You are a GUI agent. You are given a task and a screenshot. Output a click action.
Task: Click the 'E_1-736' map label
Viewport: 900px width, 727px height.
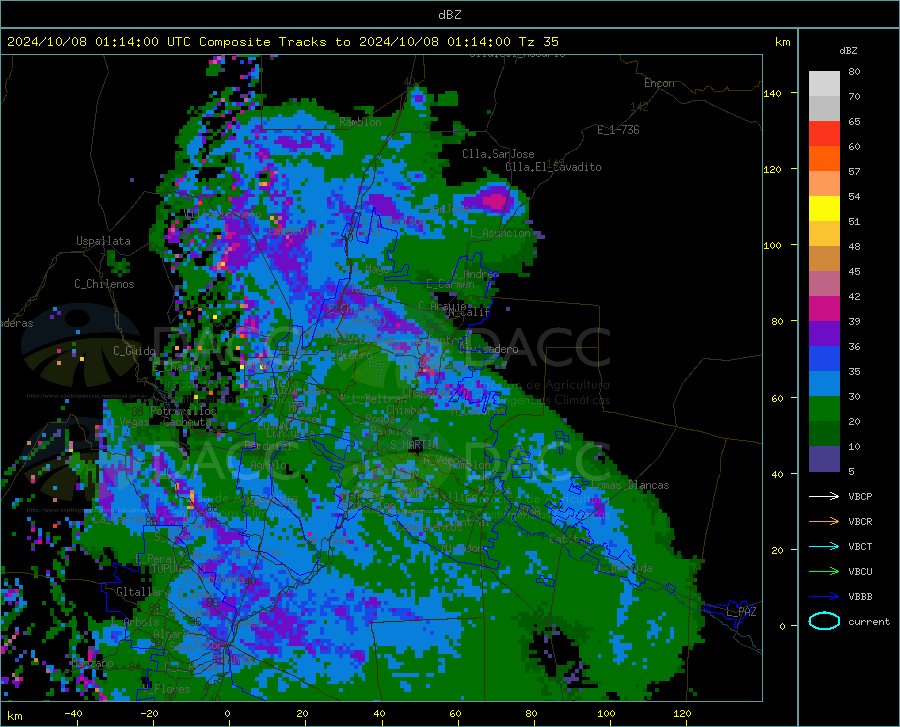pos(618,130)
